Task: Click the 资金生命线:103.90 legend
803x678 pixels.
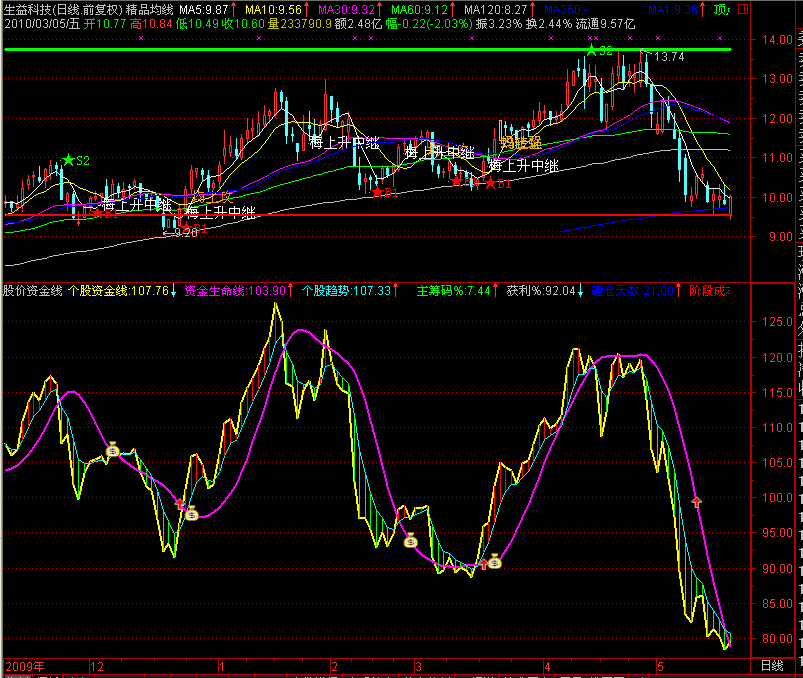Action: pyautogui.click(x=235, y=291)
